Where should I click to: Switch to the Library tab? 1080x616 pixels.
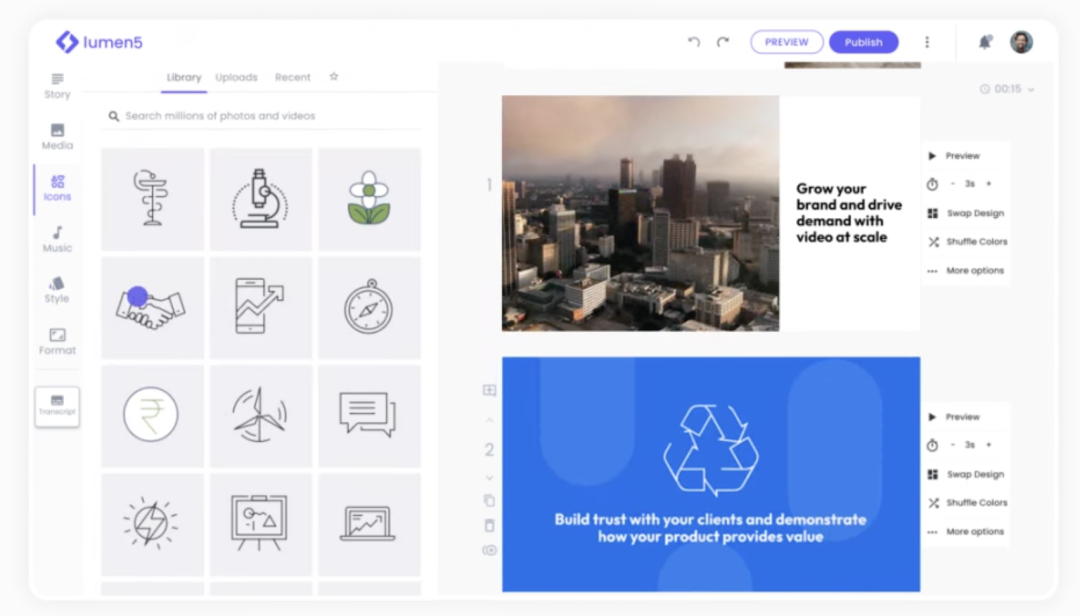[184, 77]
